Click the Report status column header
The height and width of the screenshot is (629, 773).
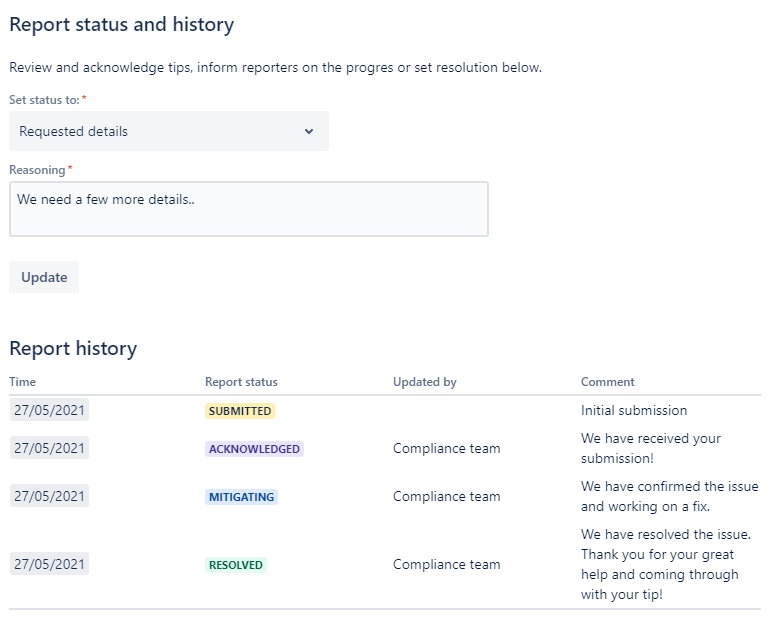pos(241,382)
